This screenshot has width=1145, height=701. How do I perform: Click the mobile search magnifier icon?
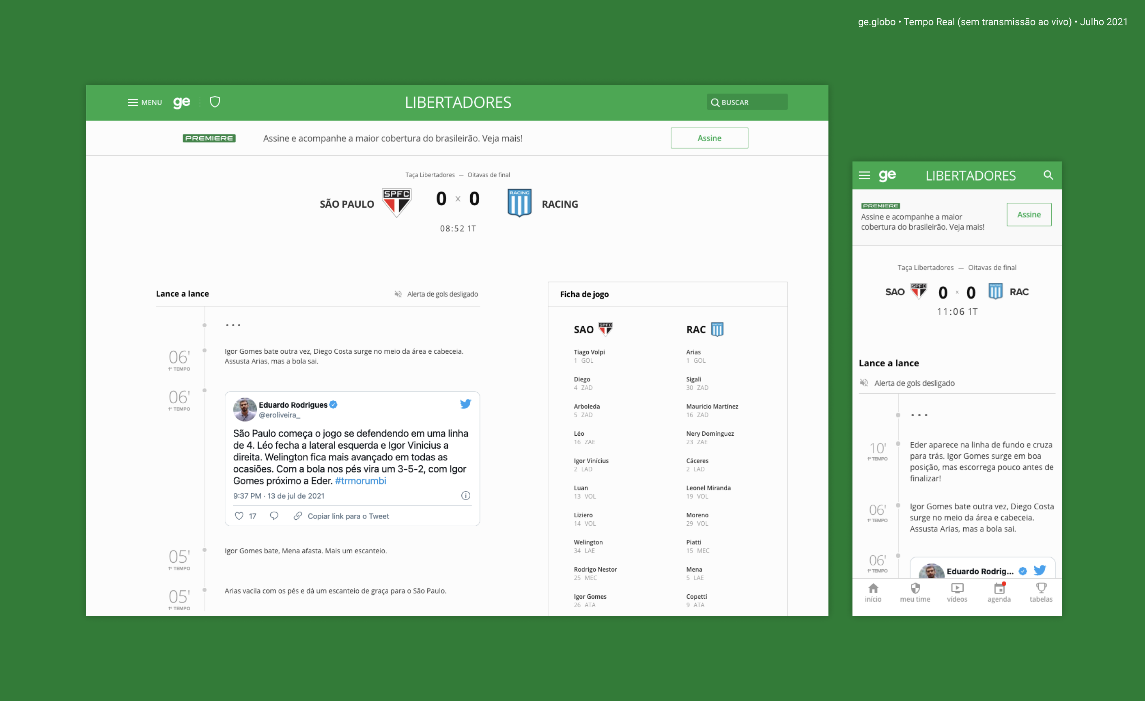point(1048,175)
